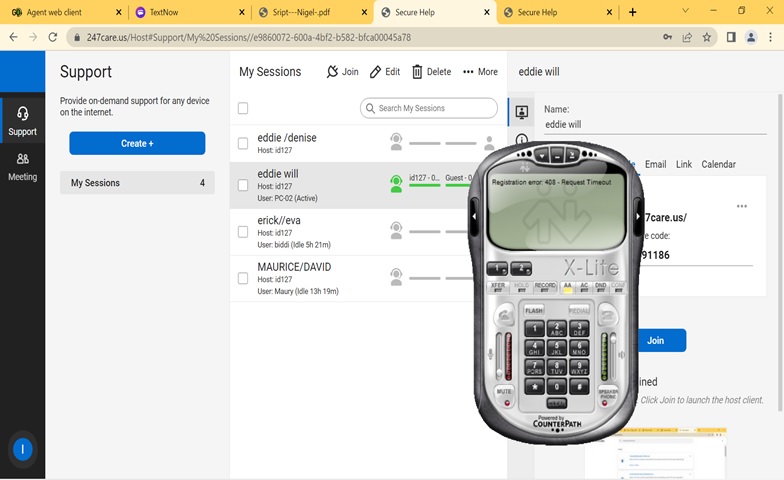
Task: Switch to the Calendar tab
Action: pos(718,164)
